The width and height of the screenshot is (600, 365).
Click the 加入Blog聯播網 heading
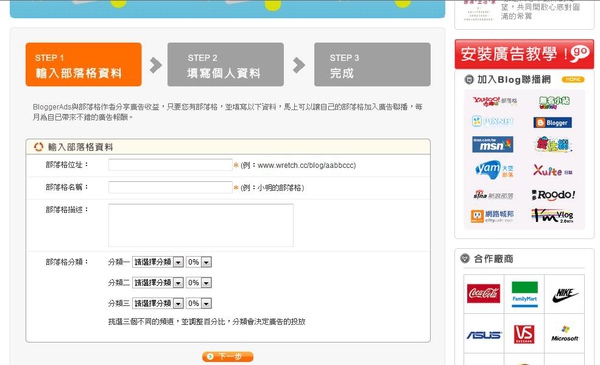click(x=514, y=80)
